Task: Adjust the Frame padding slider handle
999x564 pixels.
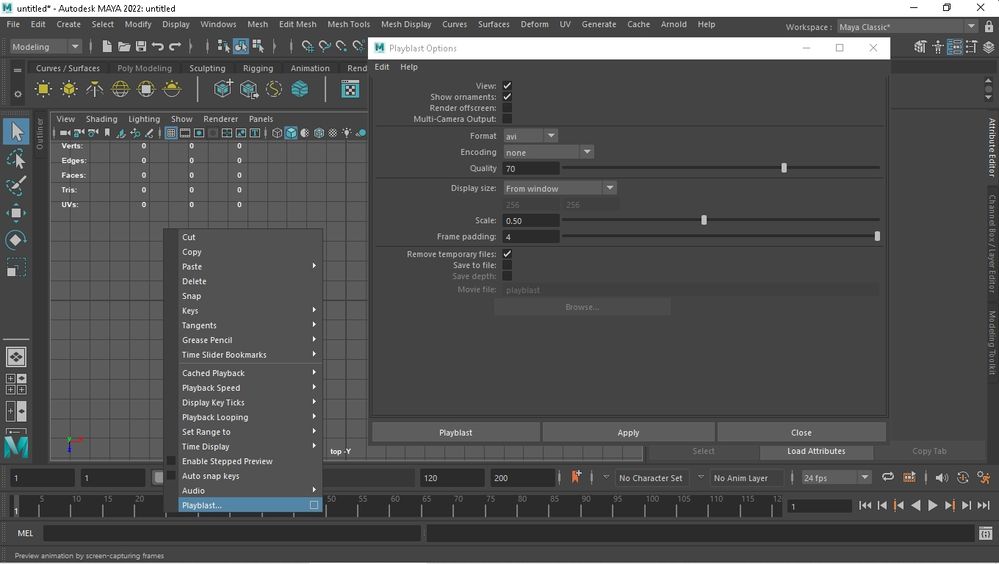Action: [877, 236]
